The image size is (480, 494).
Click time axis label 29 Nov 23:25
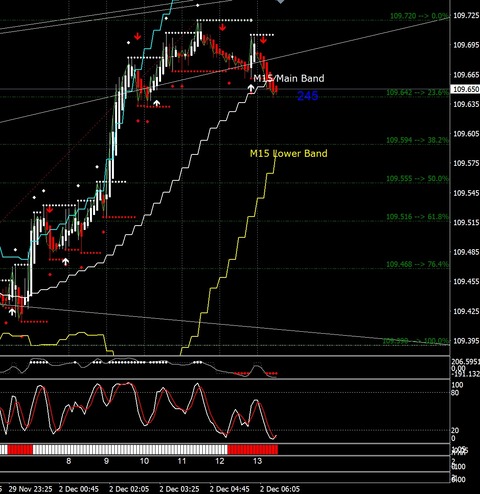point(30,489)
